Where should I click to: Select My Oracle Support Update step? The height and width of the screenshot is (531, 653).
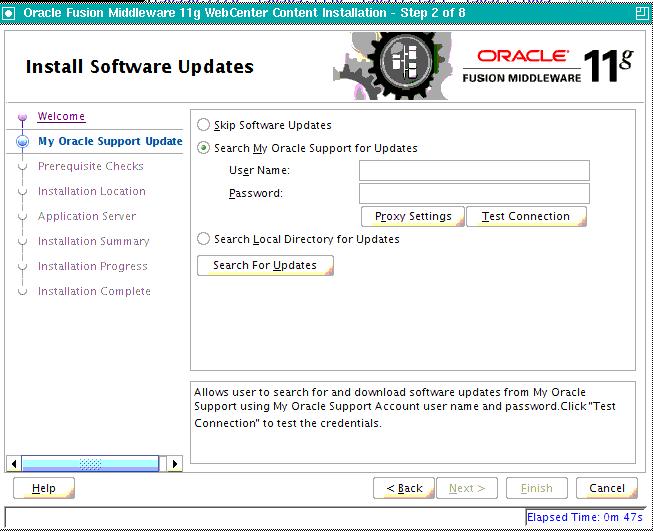110,141
